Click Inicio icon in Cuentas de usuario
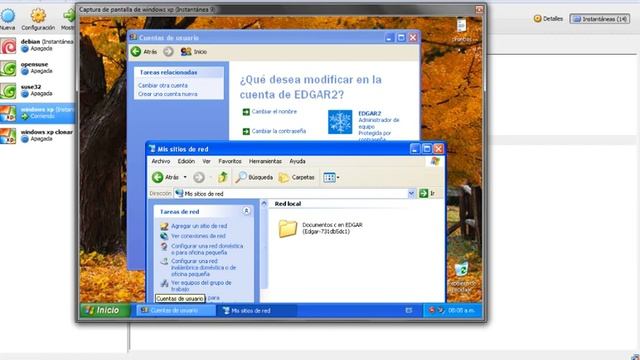Viewport: 640px width, 360px height. pyautogui.click(x=186, y=51)
